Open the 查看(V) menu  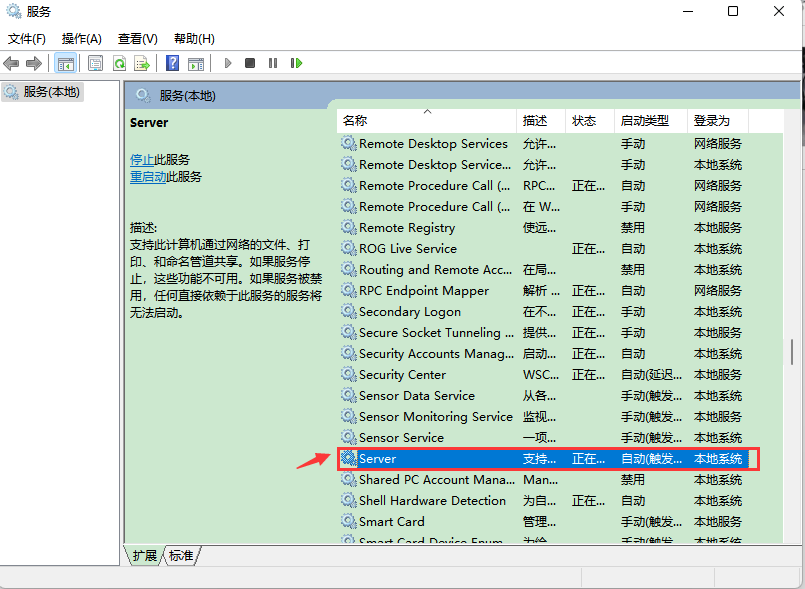click(137, 39)
